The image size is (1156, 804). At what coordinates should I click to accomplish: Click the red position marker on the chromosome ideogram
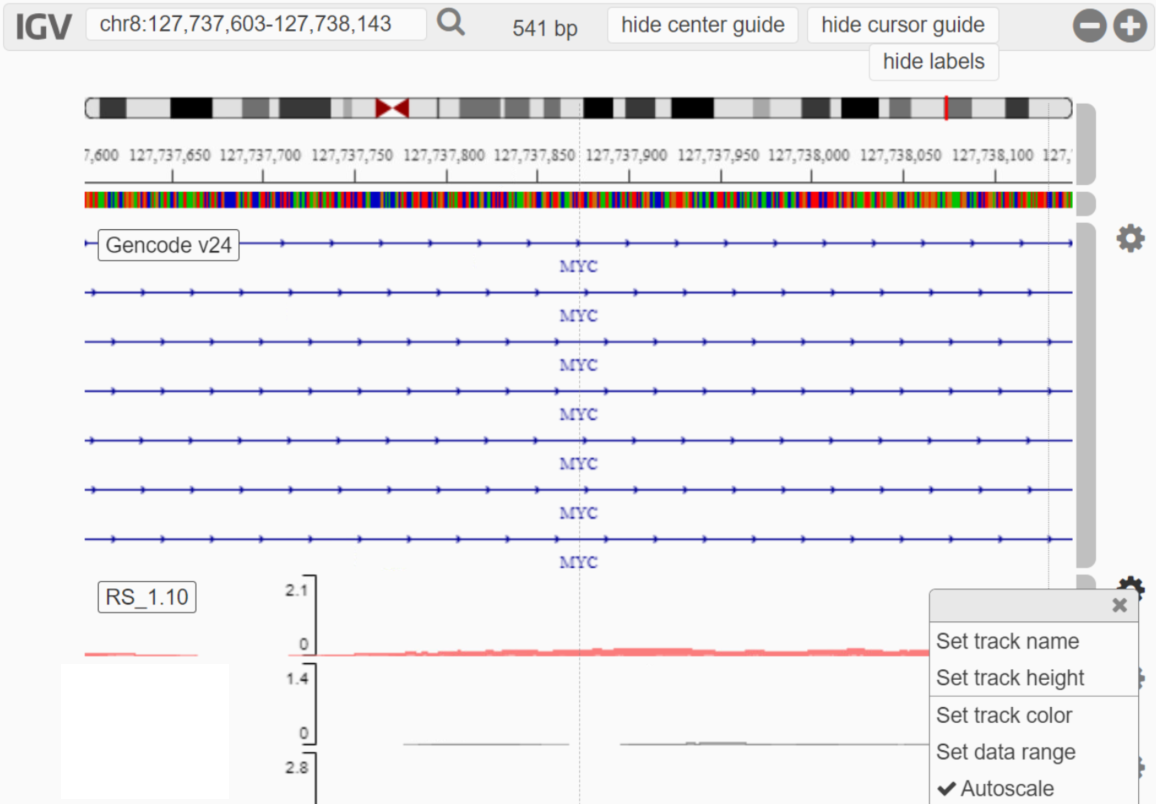coord(944,107)
